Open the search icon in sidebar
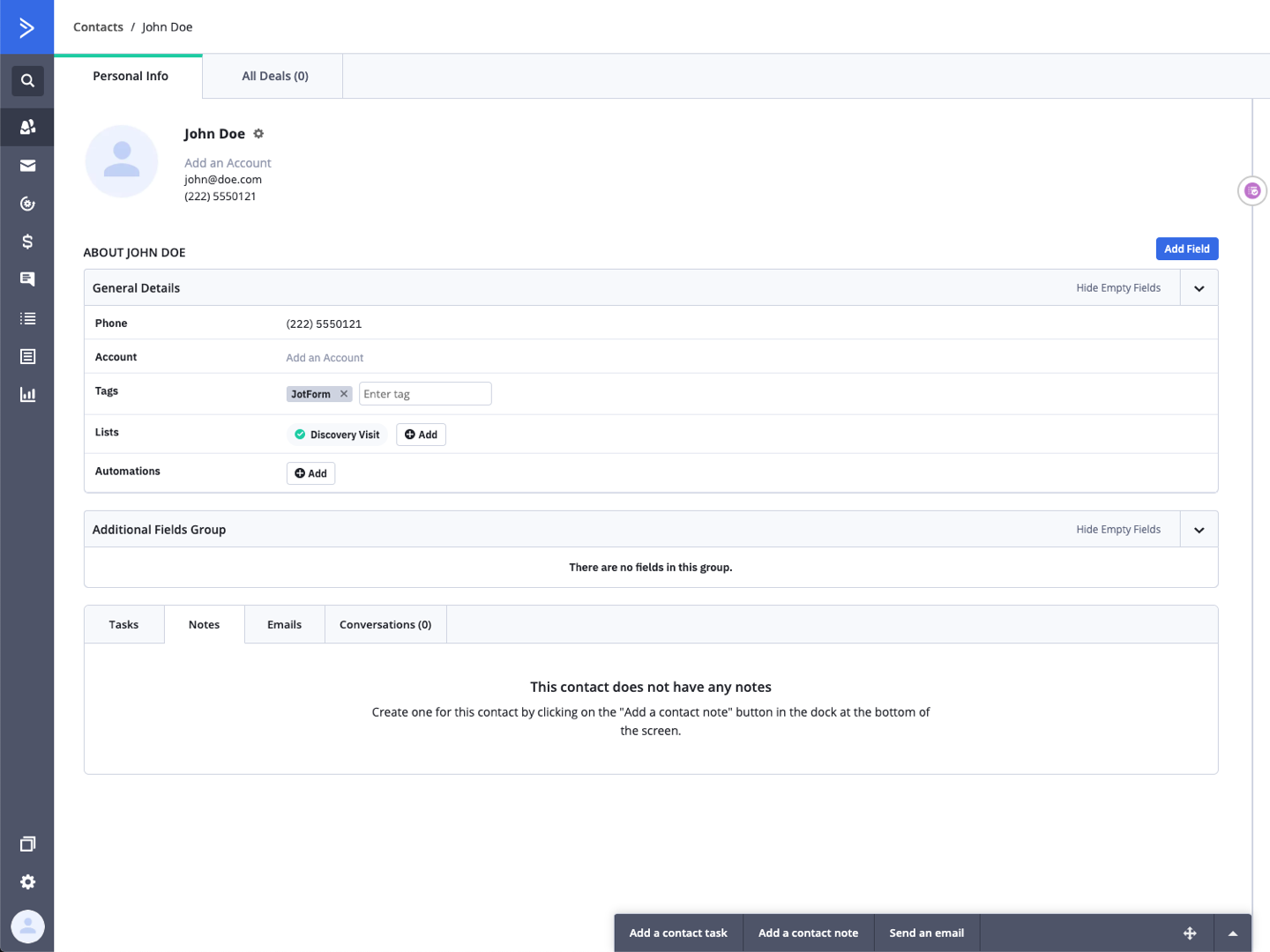Viewport: 1270px width, 952px height. [27, 81]
